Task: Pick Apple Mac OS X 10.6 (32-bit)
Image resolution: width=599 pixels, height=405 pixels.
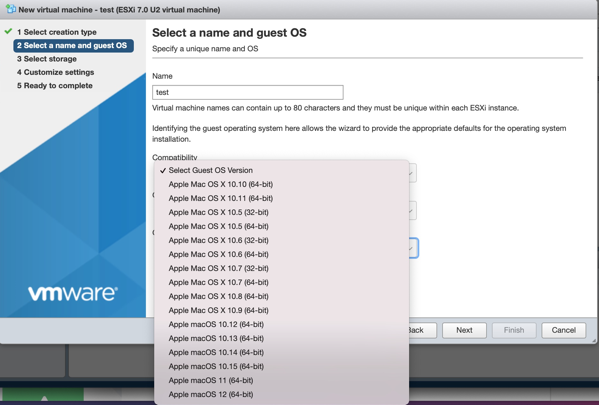Action: [282, 240]
